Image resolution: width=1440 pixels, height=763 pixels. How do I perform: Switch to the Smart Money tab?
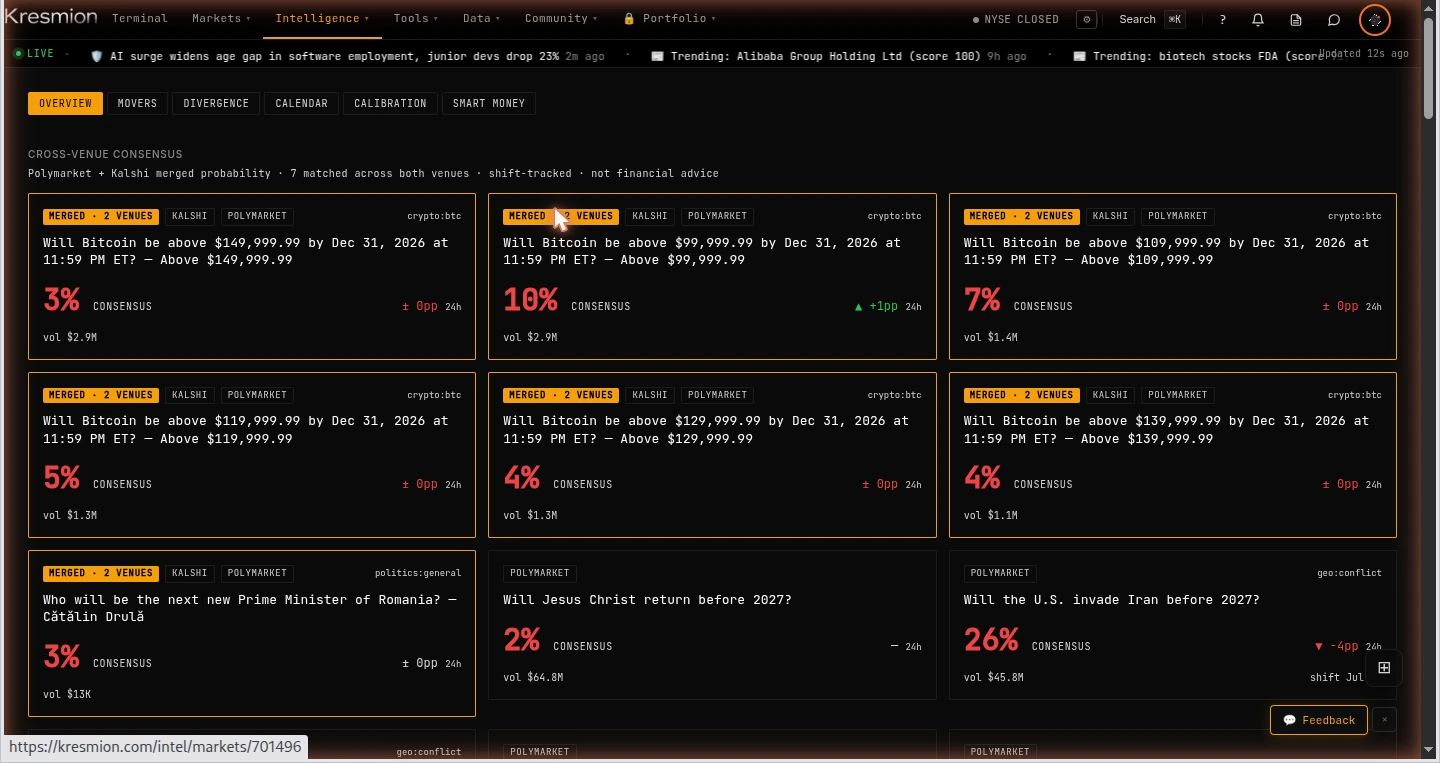point(489,103)
